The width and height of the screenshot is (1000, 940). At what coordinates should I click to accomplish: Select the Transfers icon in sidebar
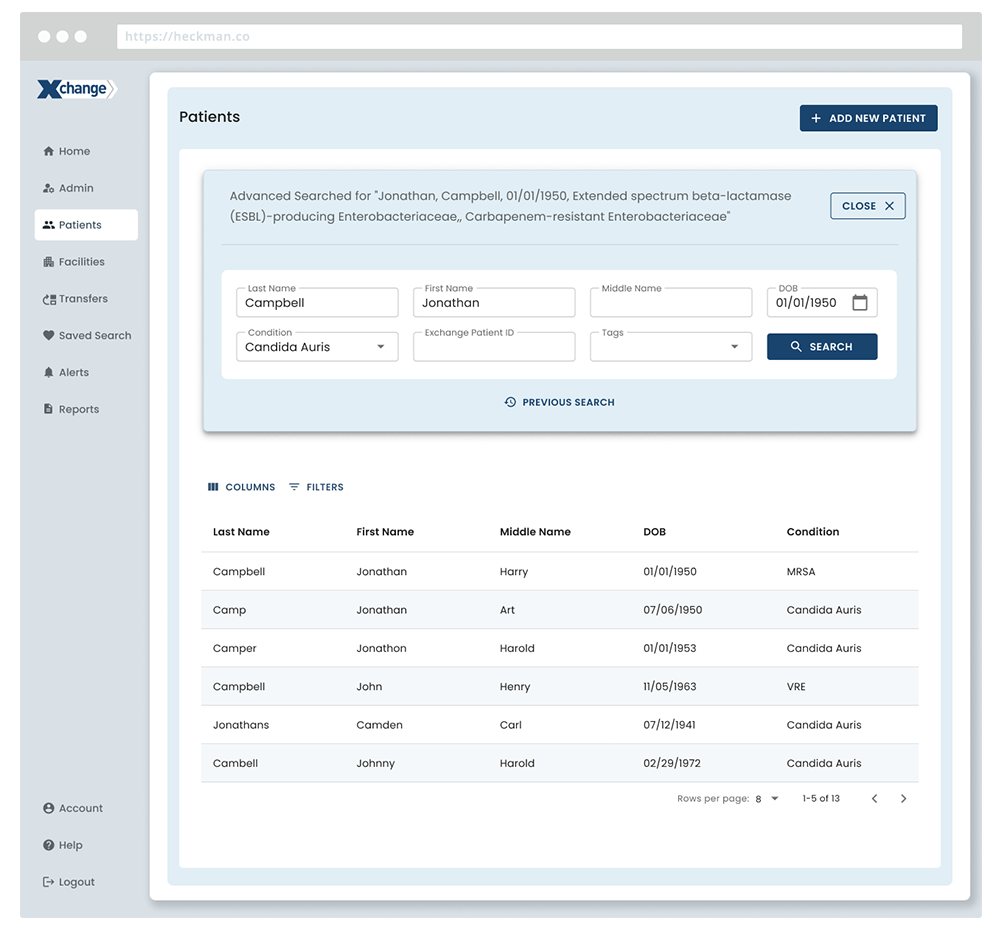coord(49,299)
